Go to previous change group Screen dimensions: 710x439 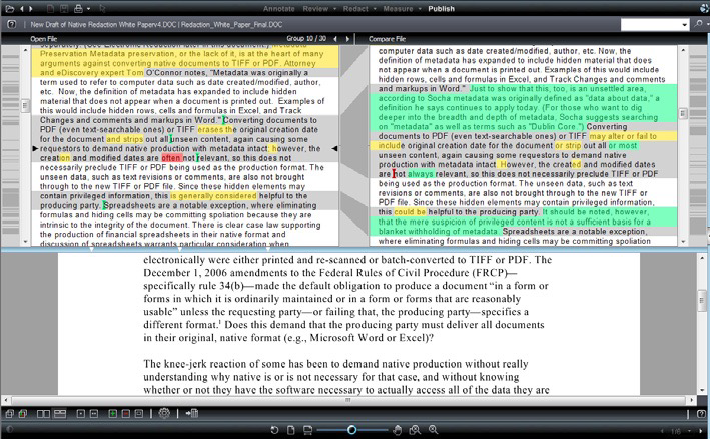[335, 39]
